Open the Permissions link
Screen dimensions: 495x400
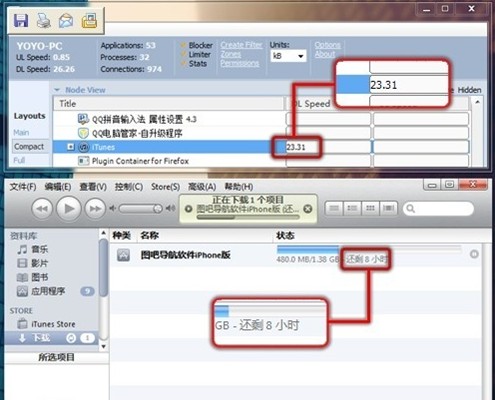[x=239, y=63]
